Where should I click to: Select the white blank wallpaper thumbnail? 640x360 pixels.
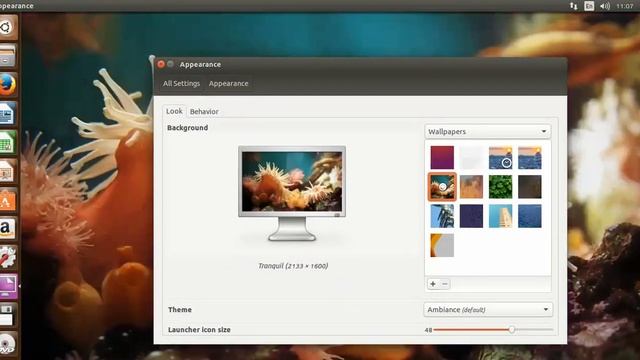(471, 158)
